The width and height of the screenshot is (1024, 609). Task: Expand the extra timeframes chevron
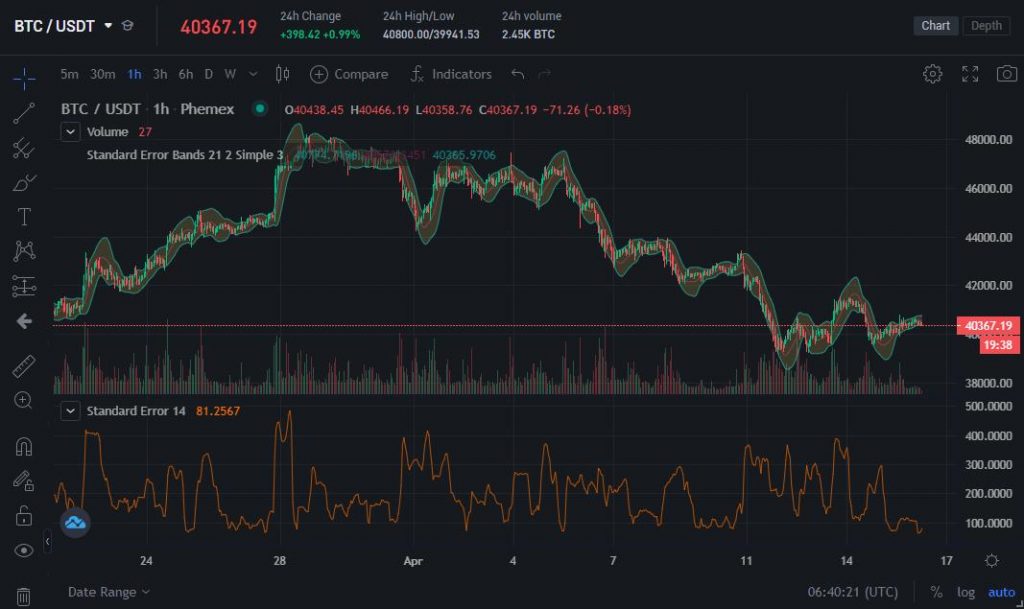(x=253, y=74)
